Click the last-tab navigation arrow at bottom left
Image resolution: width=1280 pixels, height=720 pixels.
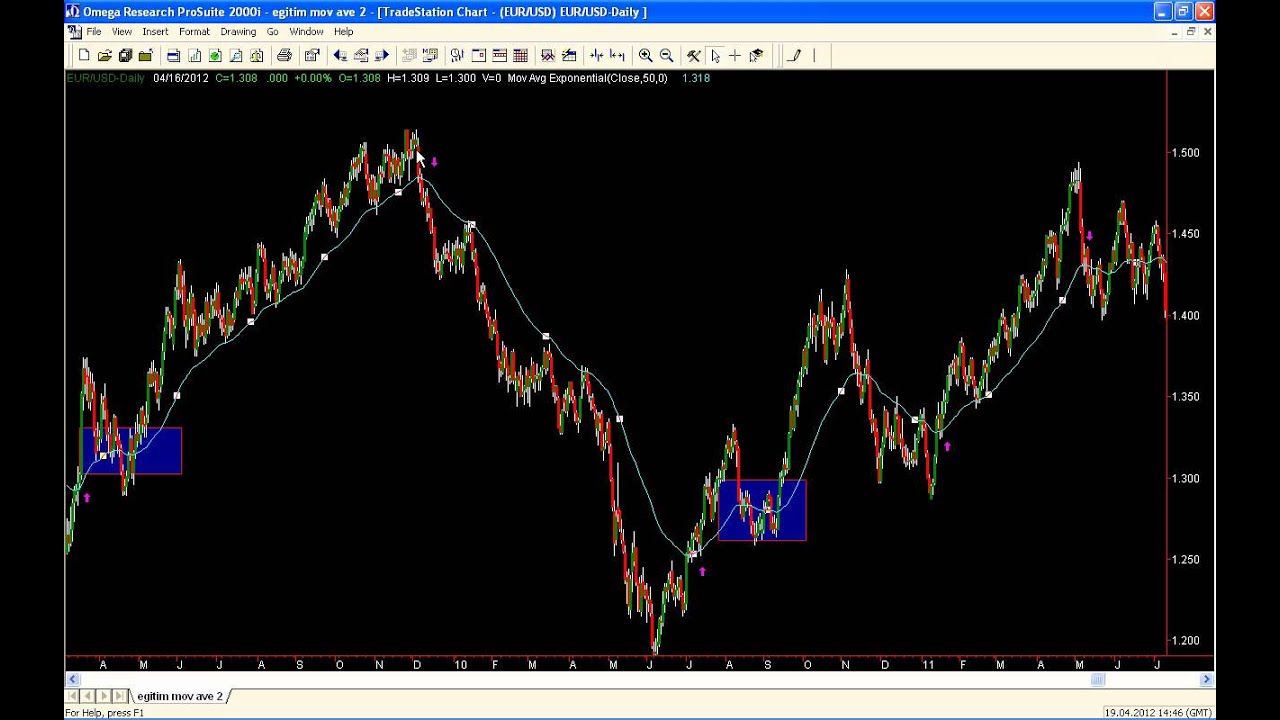click(120, 696)
